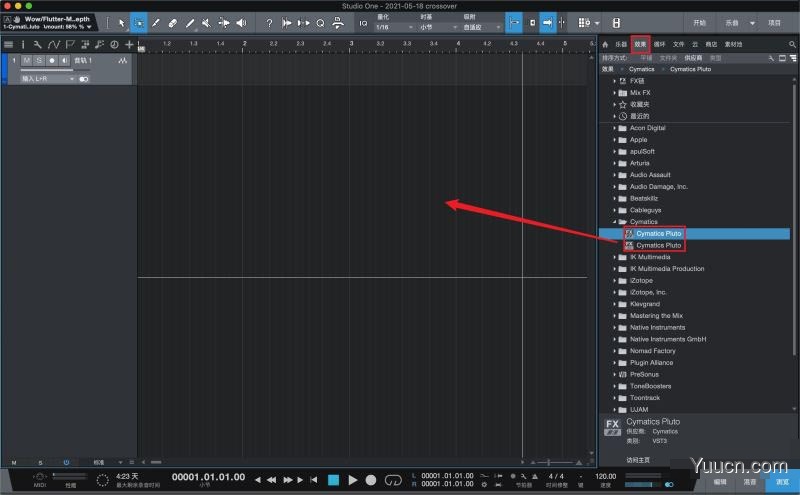Expand the Native Instruments folder

(614, 328)
